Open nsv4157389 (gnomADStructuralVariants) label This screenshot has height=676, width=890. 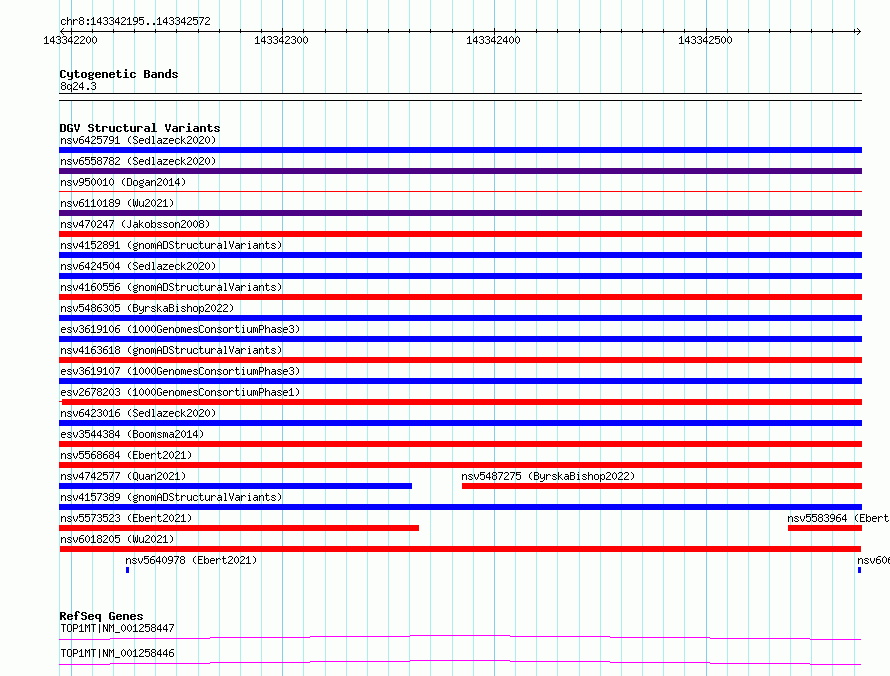tap(171, 497)
